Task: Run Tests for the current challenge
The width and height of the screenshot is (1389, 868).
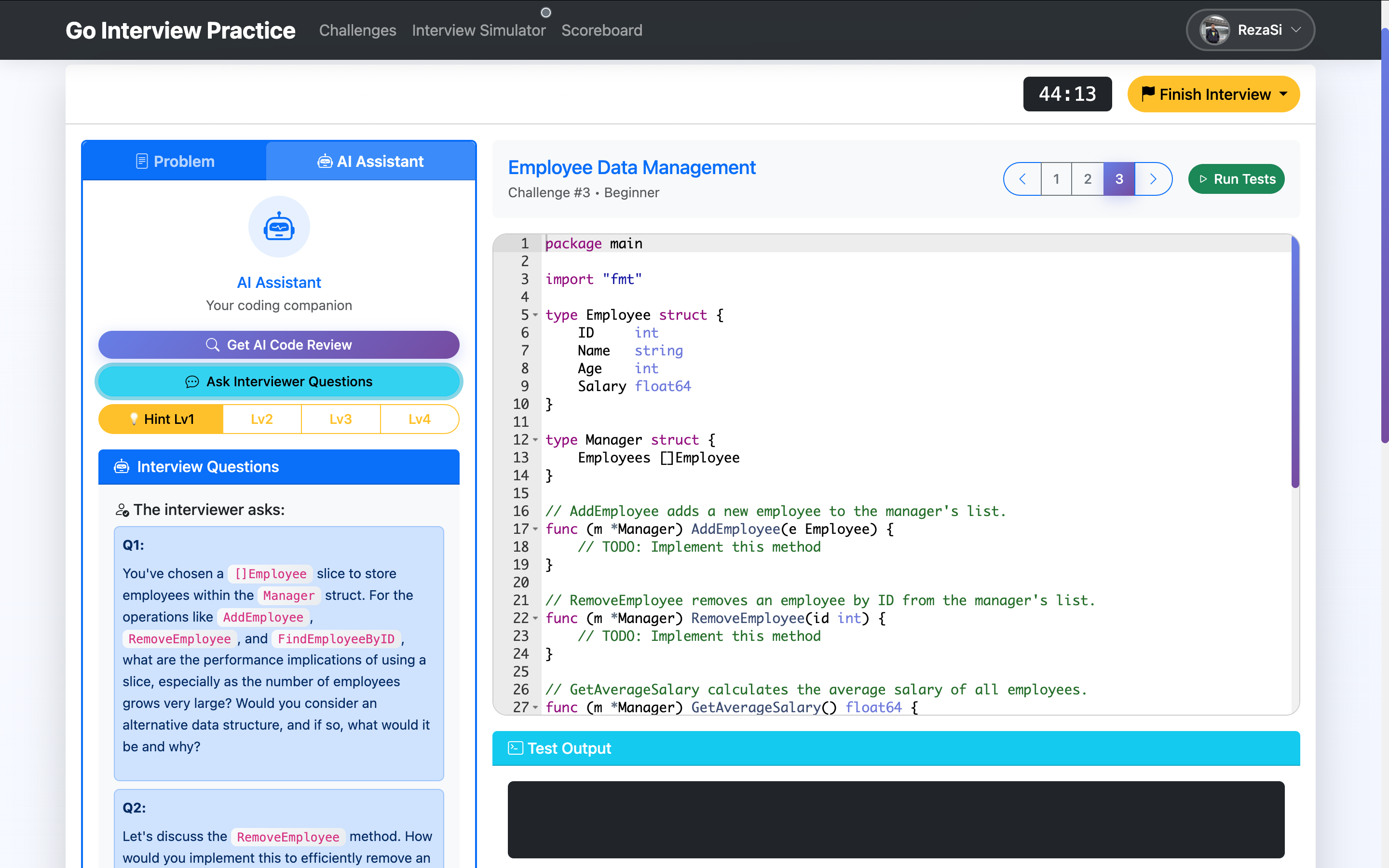Action: (1236, 179)
